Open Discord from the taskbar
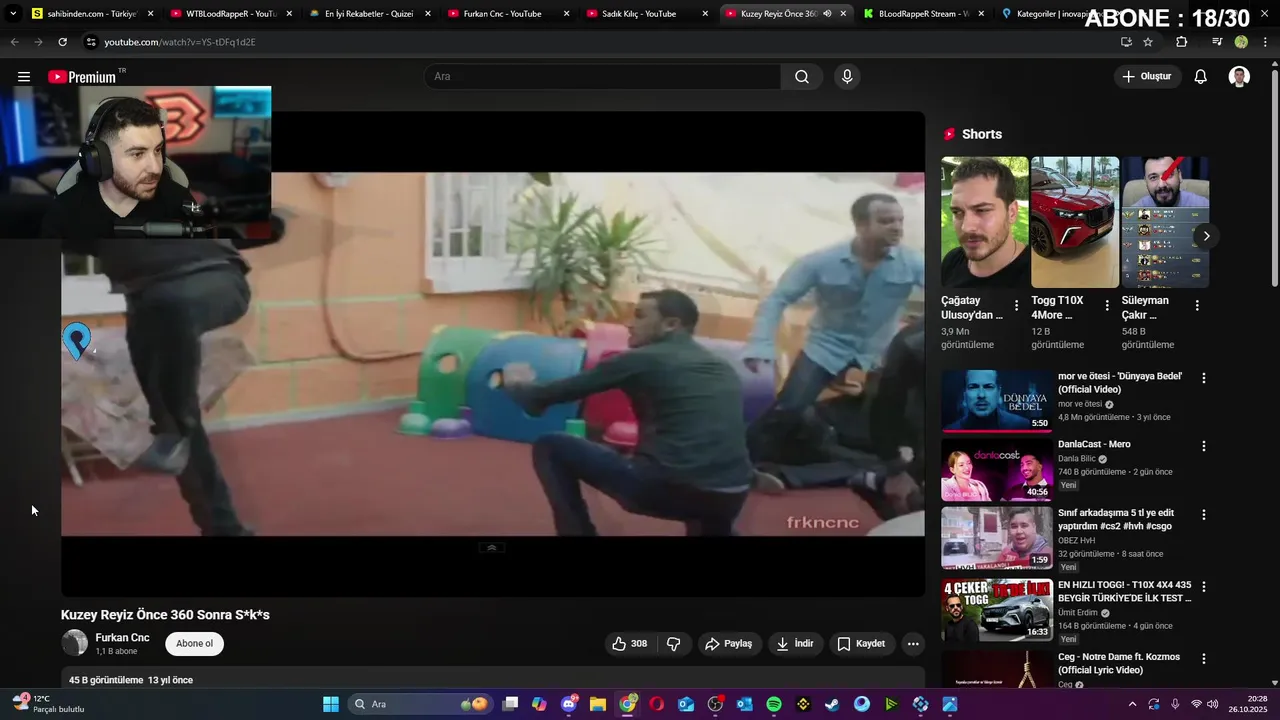The width and height of the screenshot is (1280, 720). coord(569,704)
